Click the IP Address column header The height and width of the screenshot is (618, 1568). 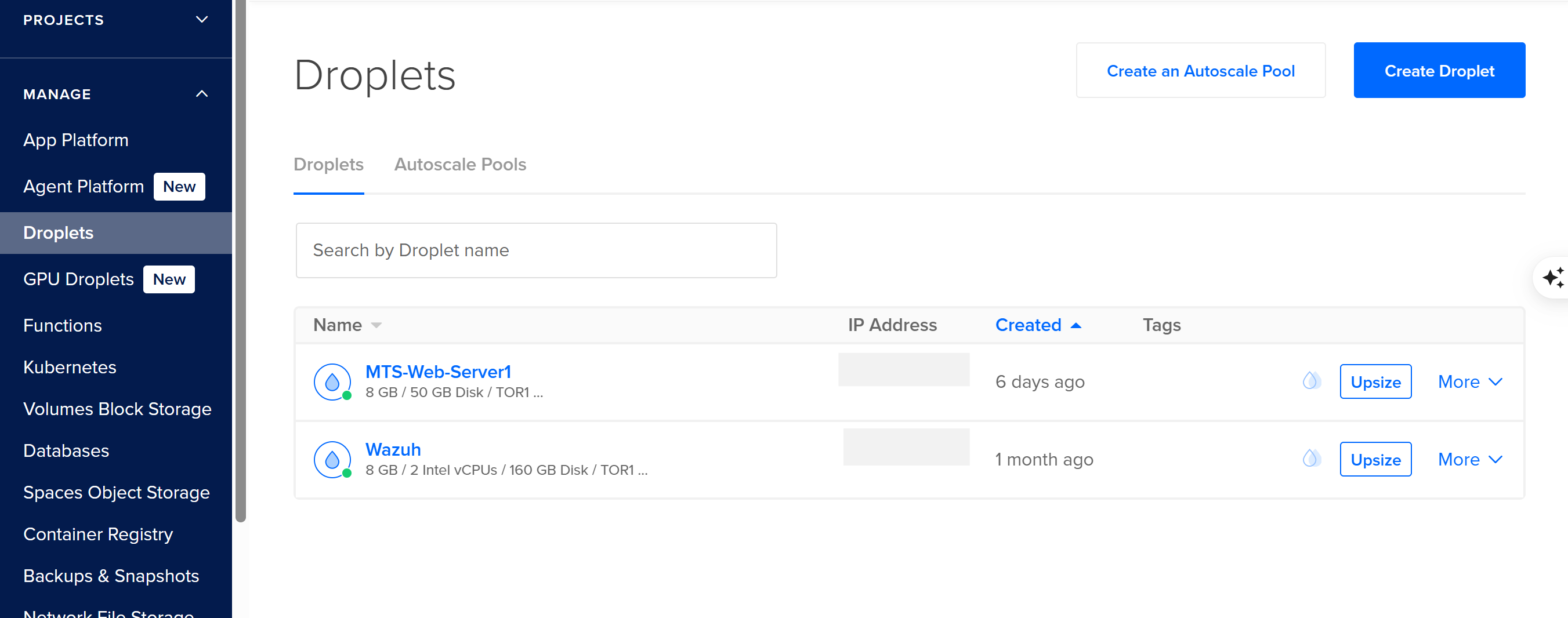tap(892, 325)
